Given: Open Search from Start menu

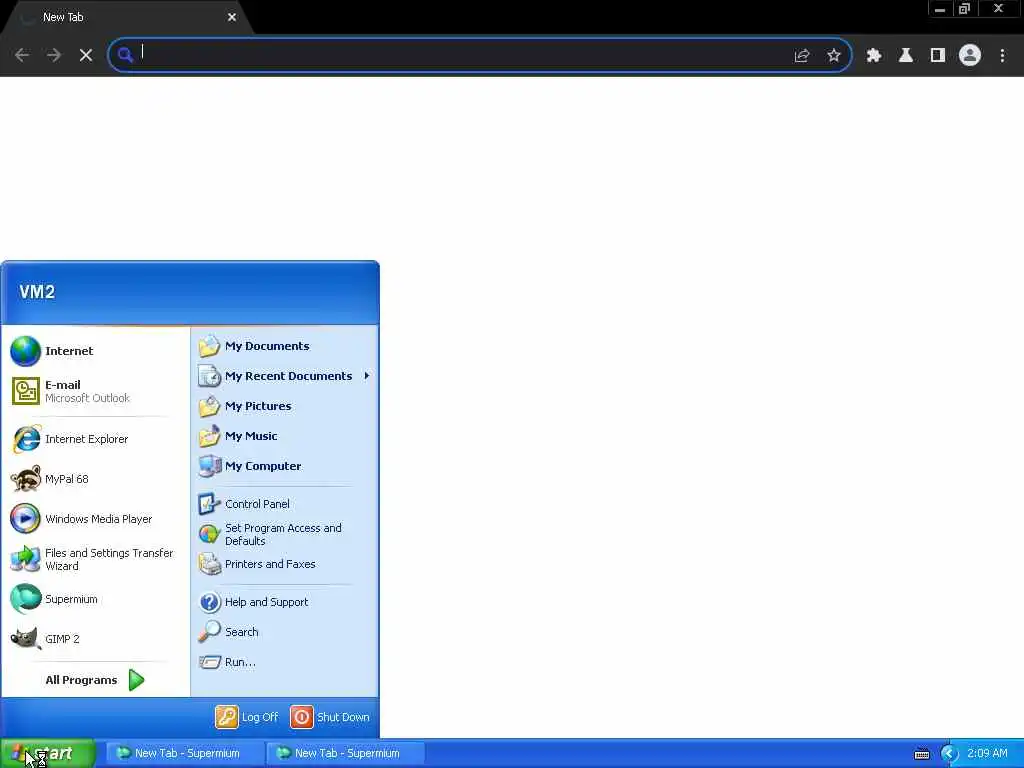Looking at the screenshot, I should pos(284,632).
